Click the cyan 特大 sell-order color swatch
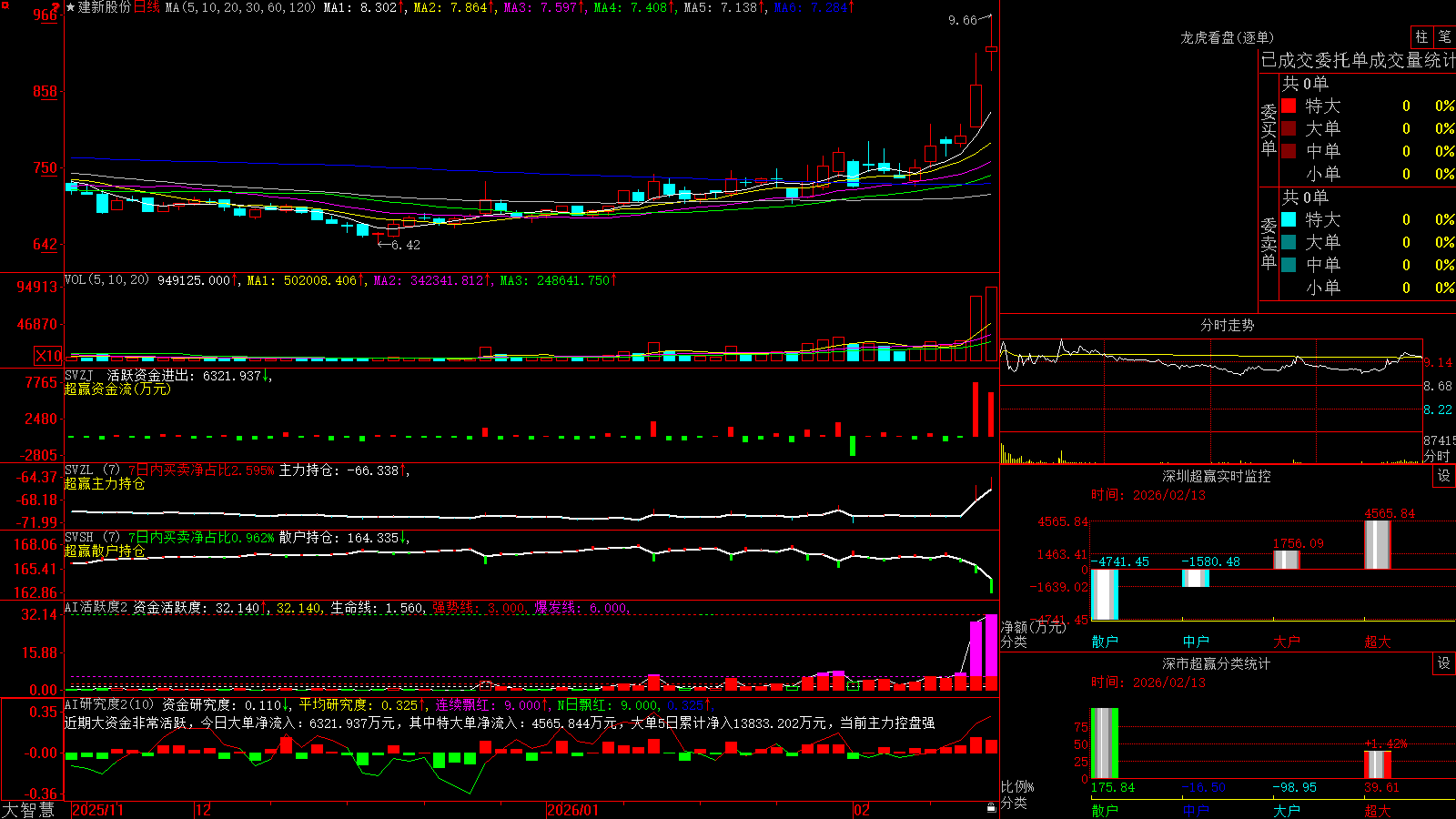The height and width of the screenshot is (819, 1456). tap(1289, 219)
